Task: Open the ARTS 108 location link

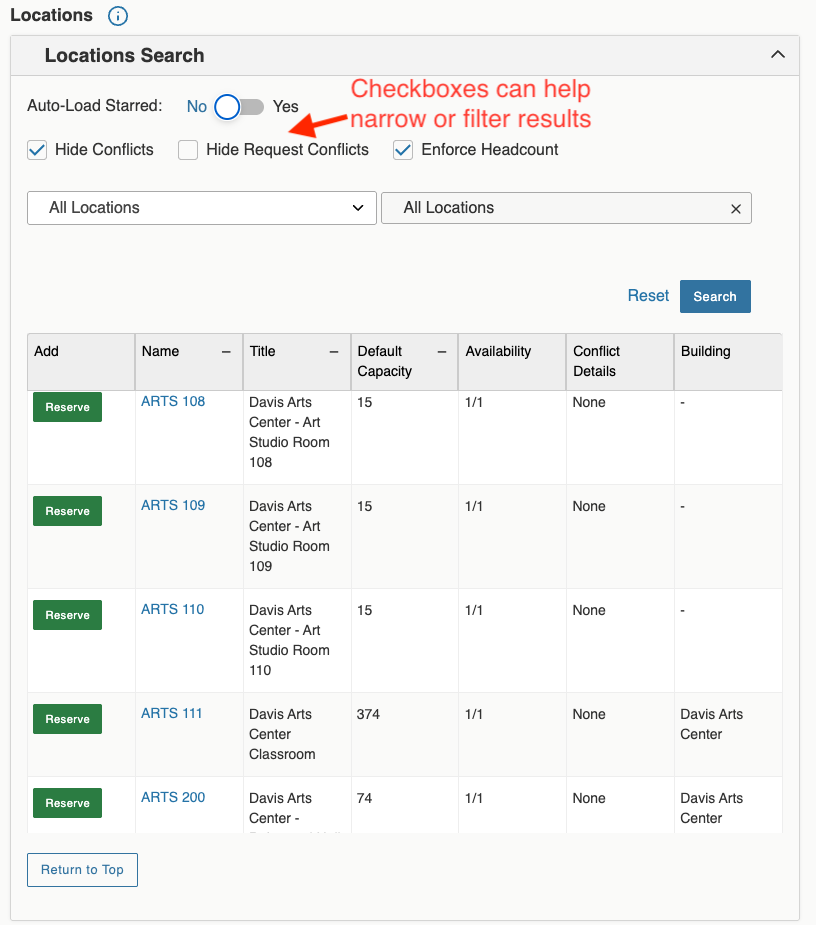Action: point(172,401)
